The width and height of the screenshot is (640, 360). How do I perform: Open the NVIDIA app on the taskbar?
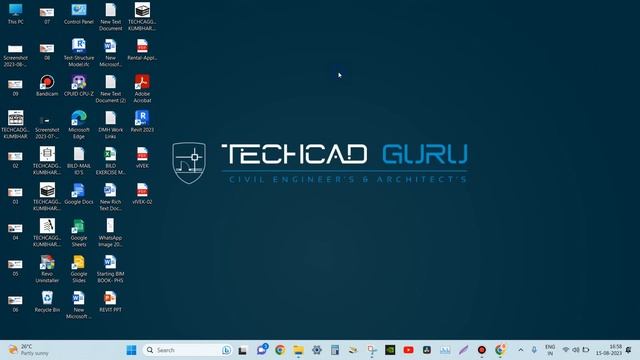[x=390, y=350]
